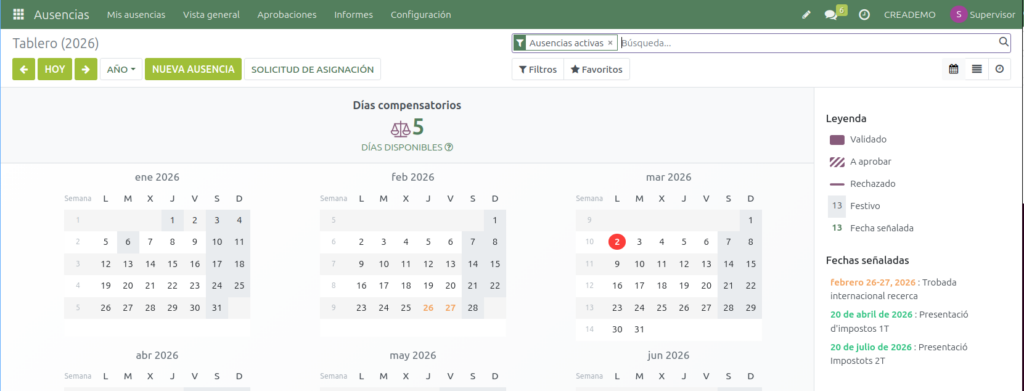The height and width of the screenshot is (391, 1024).
Task: Click the 'Tablero (2026)' title
Action: 56,43
